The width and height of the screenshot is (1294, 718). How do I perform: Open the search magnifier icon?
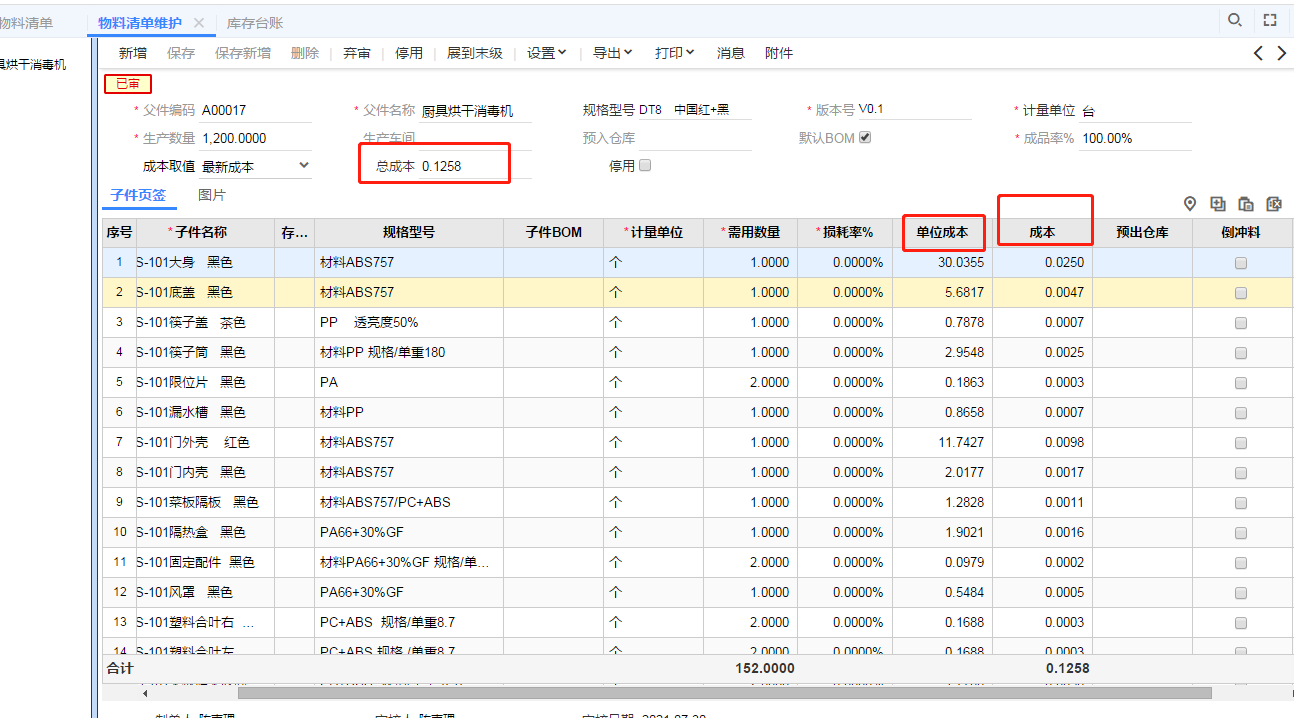coord(1235,20)
